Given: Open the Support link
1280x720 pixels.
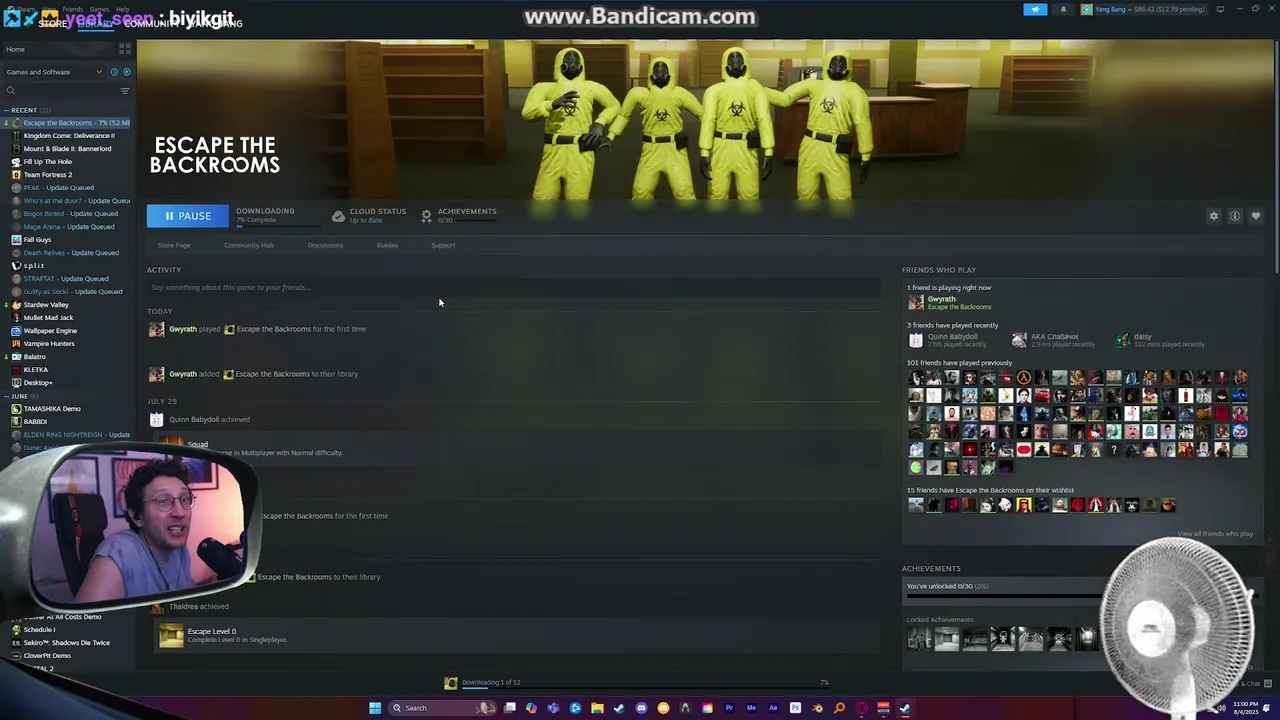Looking at the screenshot, I should coord(443,245).
